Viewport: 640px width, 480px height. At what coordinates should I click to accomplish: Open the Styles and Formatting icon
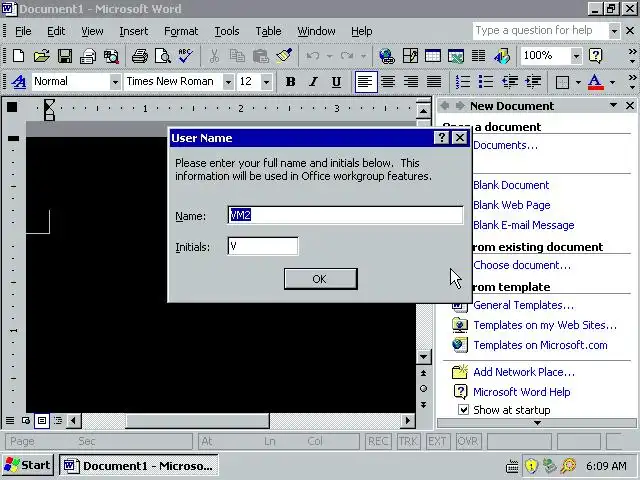click(19, 82)
